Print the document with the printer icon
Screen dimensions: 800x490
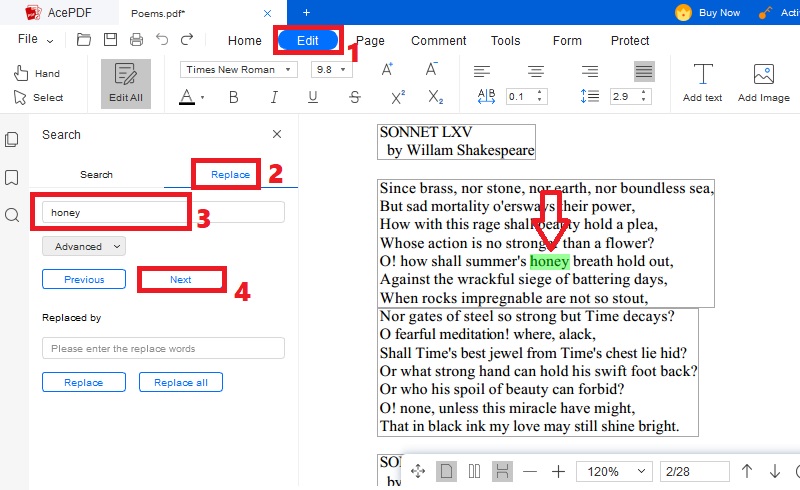[136, 39]
